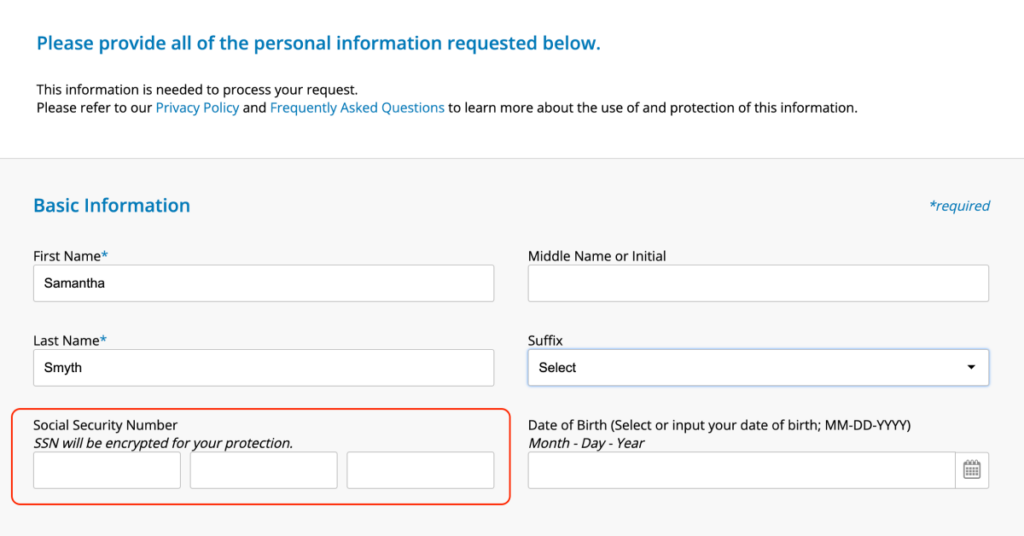The width and height of the screenshot is (1024, 536).
Task: Click the last Social Security Number box
Action: [x=420, y=470]
